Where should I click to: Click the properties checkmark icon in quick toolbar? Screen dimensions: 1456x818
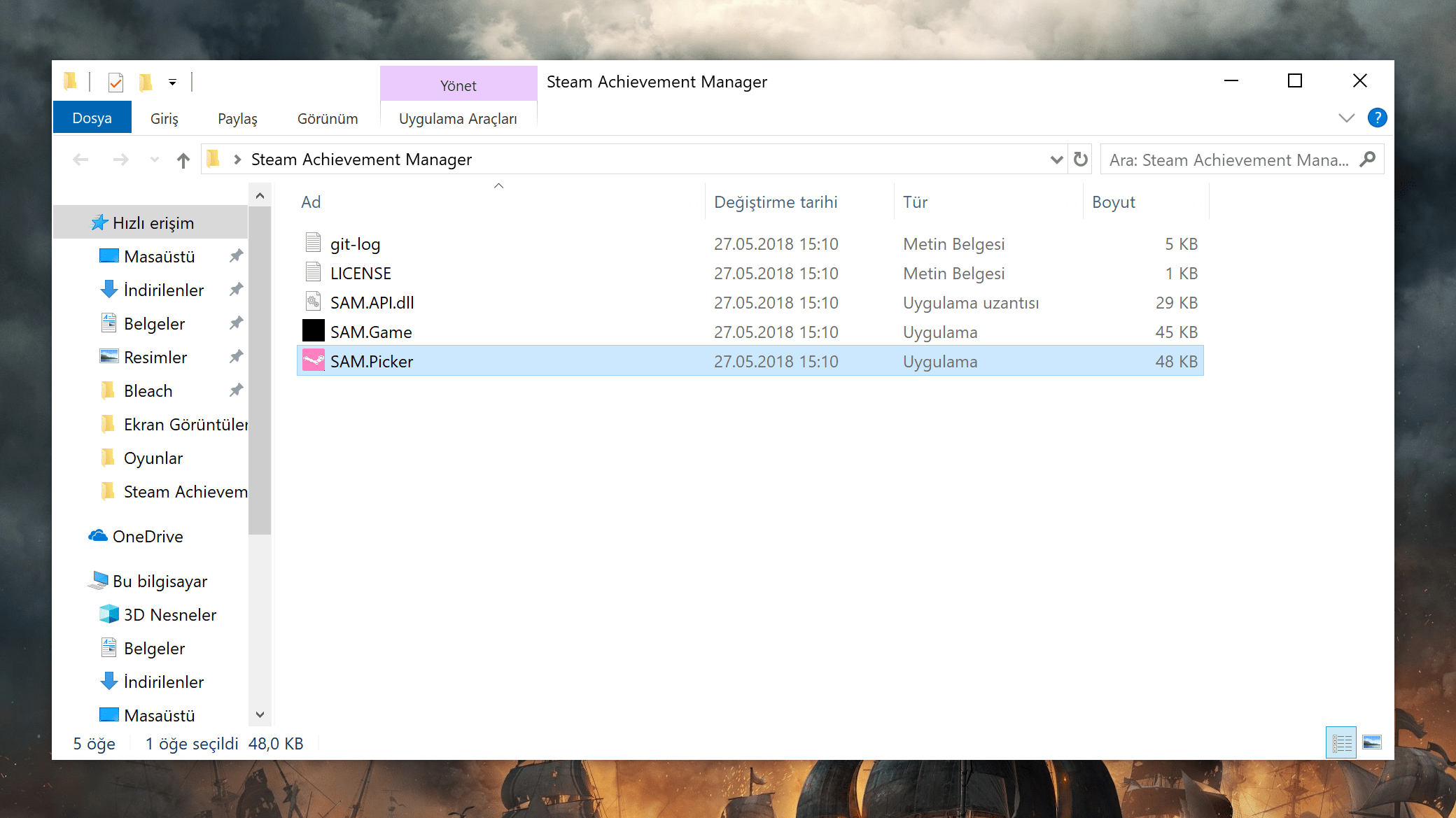point(115,83)
